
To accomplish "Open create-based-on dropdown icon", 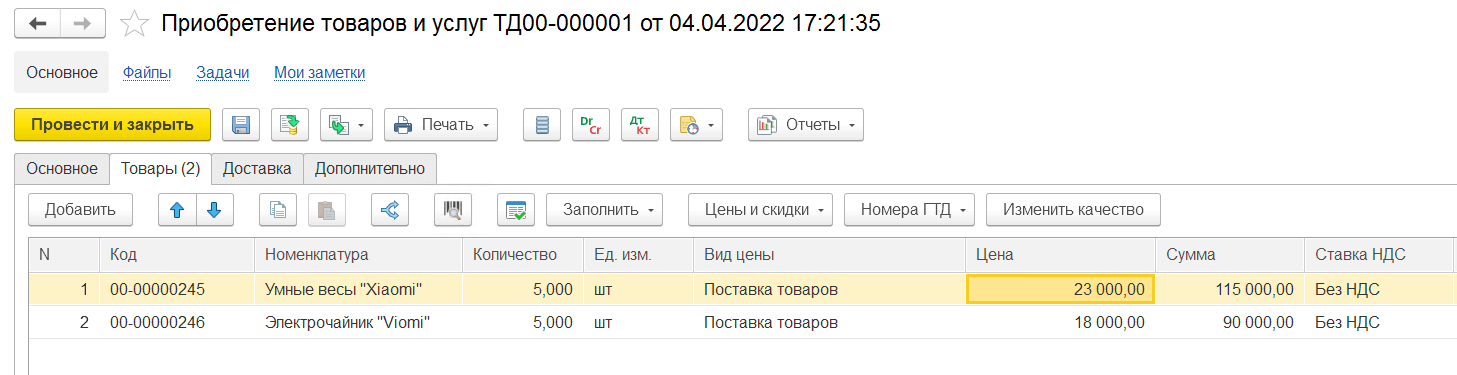I will [x=346, y=125].
